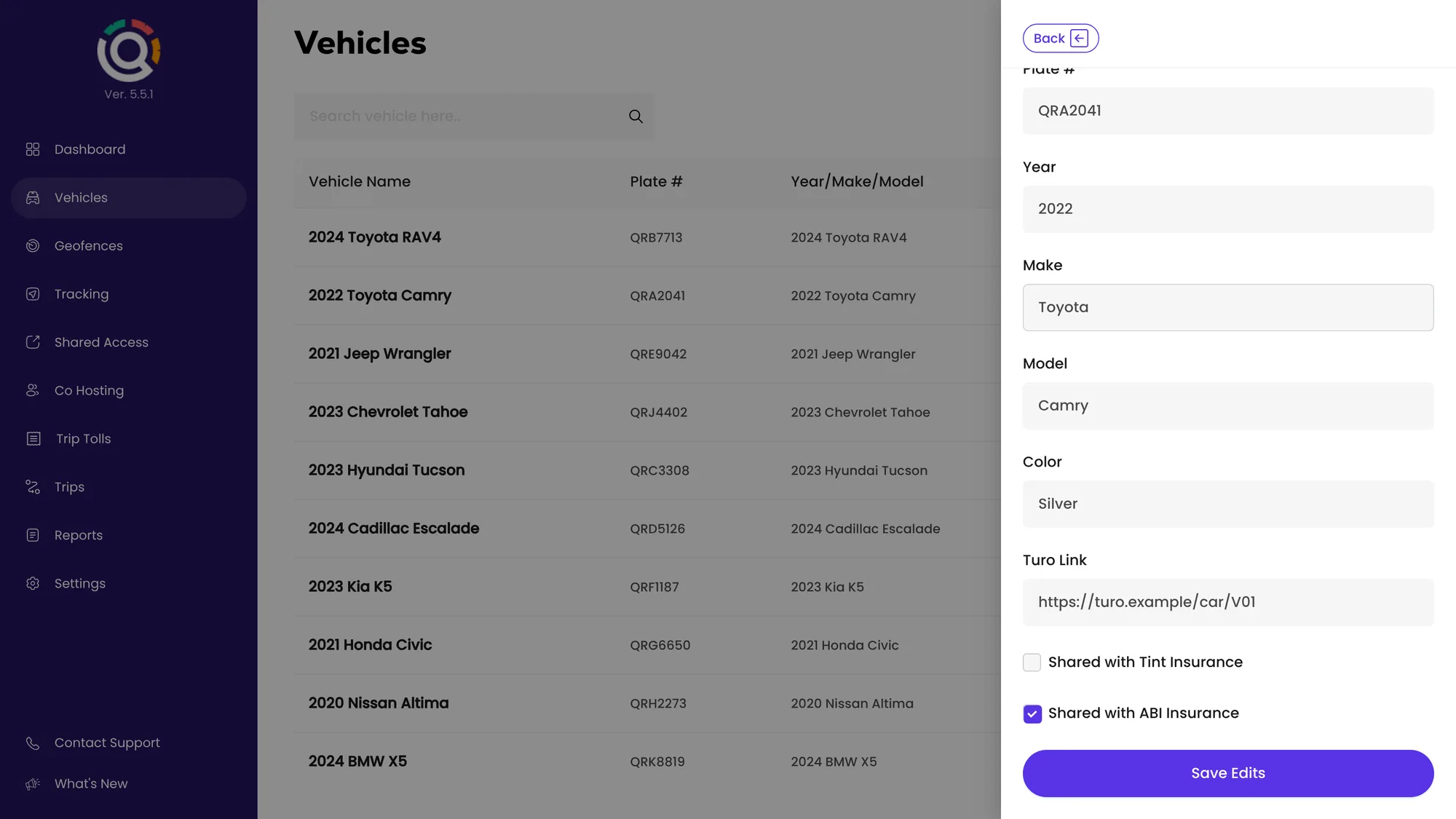Click the Contact Support phone icon

click(33, 743)
